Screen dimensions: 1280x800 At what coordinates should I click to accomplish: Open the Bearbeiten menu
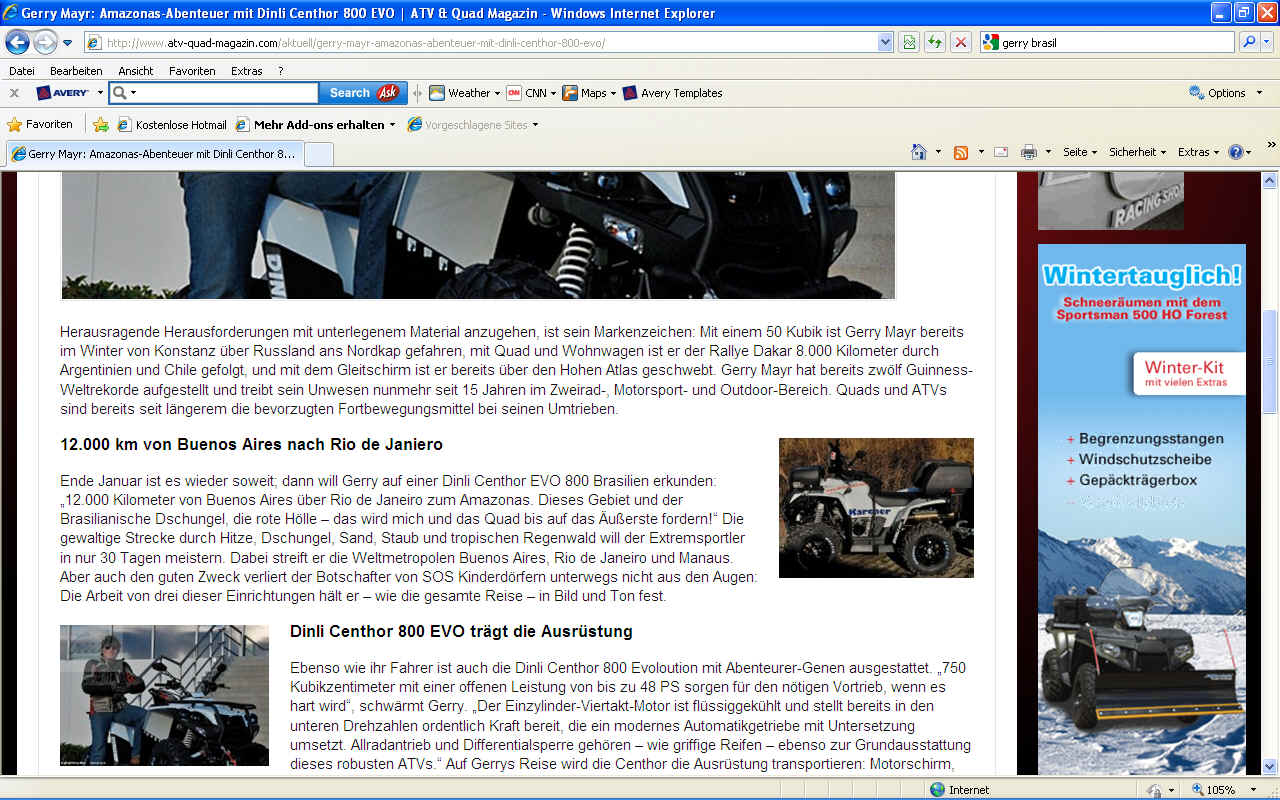coord(76,71)
